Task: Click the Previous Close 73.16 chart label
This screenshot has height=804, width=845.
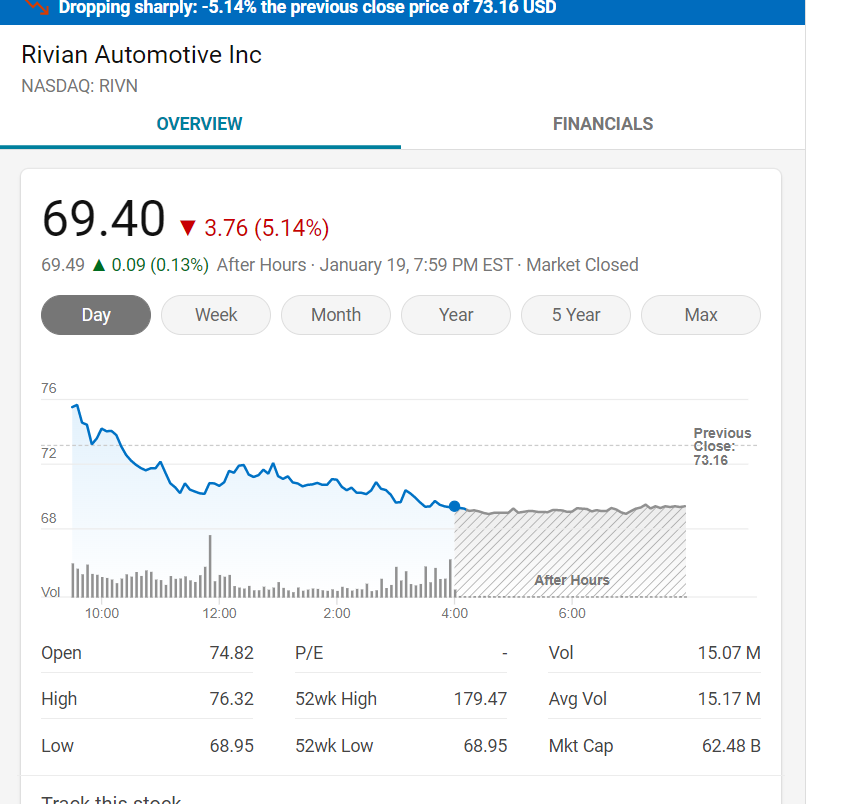Action: pos(722,446)
